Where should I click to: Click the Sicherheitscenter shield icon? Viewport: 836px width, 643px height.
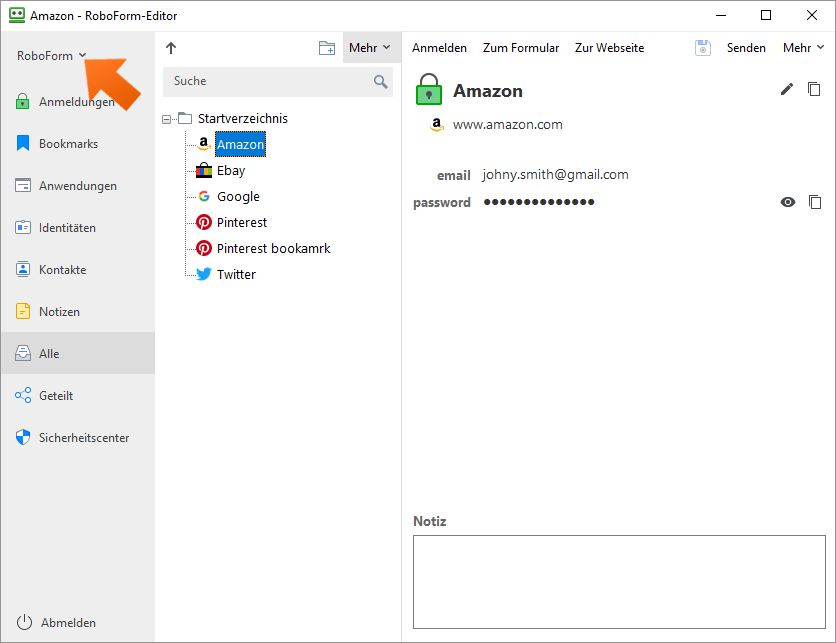(23, 437)
